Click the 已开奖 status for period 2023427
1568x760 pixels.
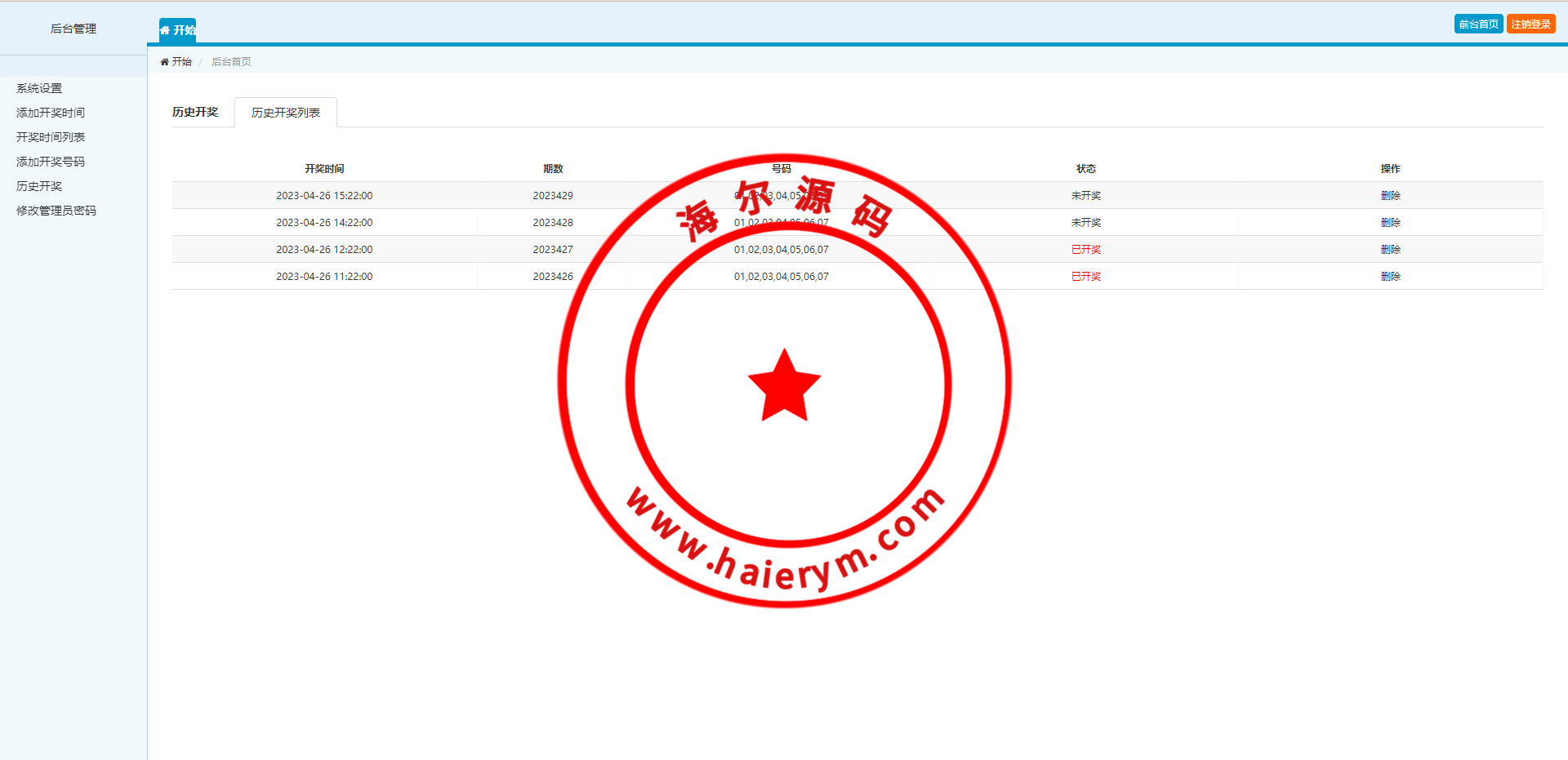click(1085, 250)
